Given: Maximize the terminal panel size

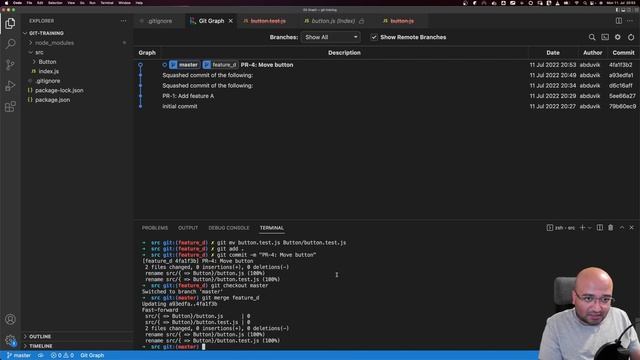Looking at the screenshot, I should coord(622,228).
